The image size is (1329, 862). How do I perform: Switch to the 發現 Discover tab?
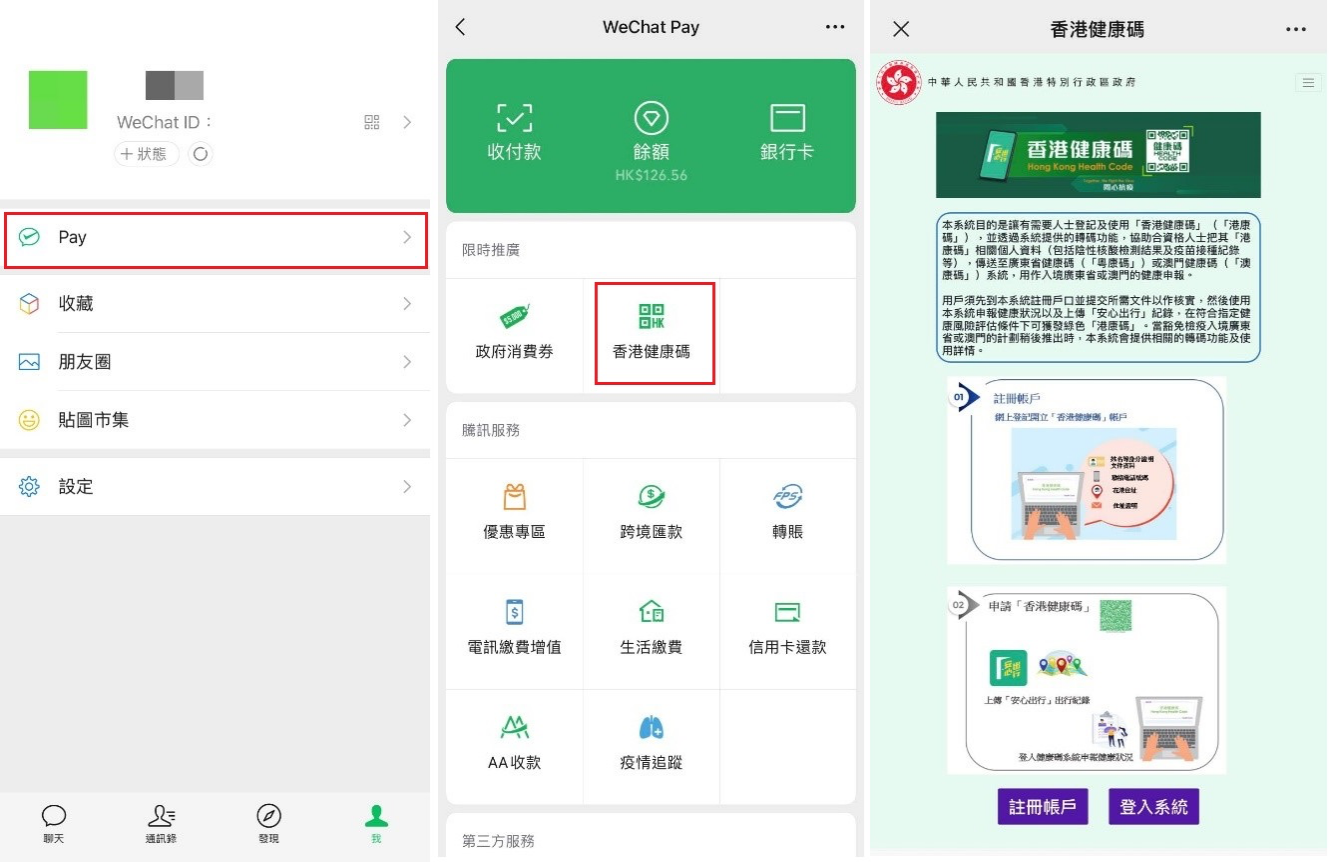[268, 823]
